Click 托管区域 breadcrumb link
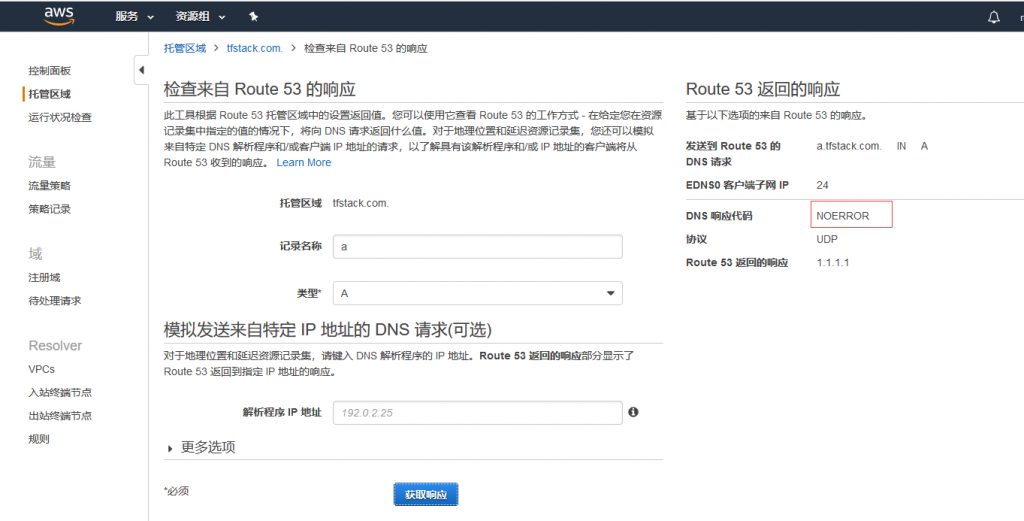The image size is (1024, 521). tap(185, 48)
